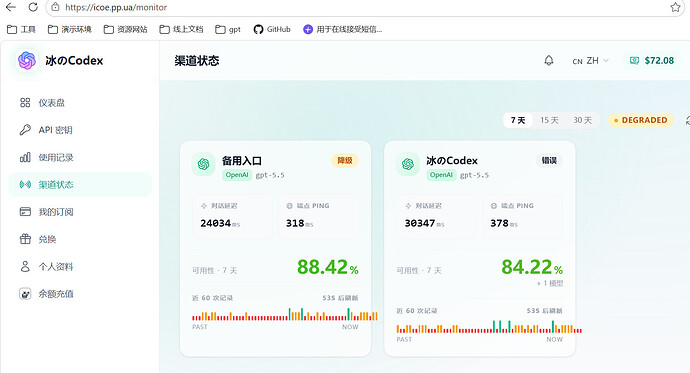This screenshot has width=690, height=373.
Task: Click the 备用入口 card OpenAI logo icon
Action: point(203,164)
